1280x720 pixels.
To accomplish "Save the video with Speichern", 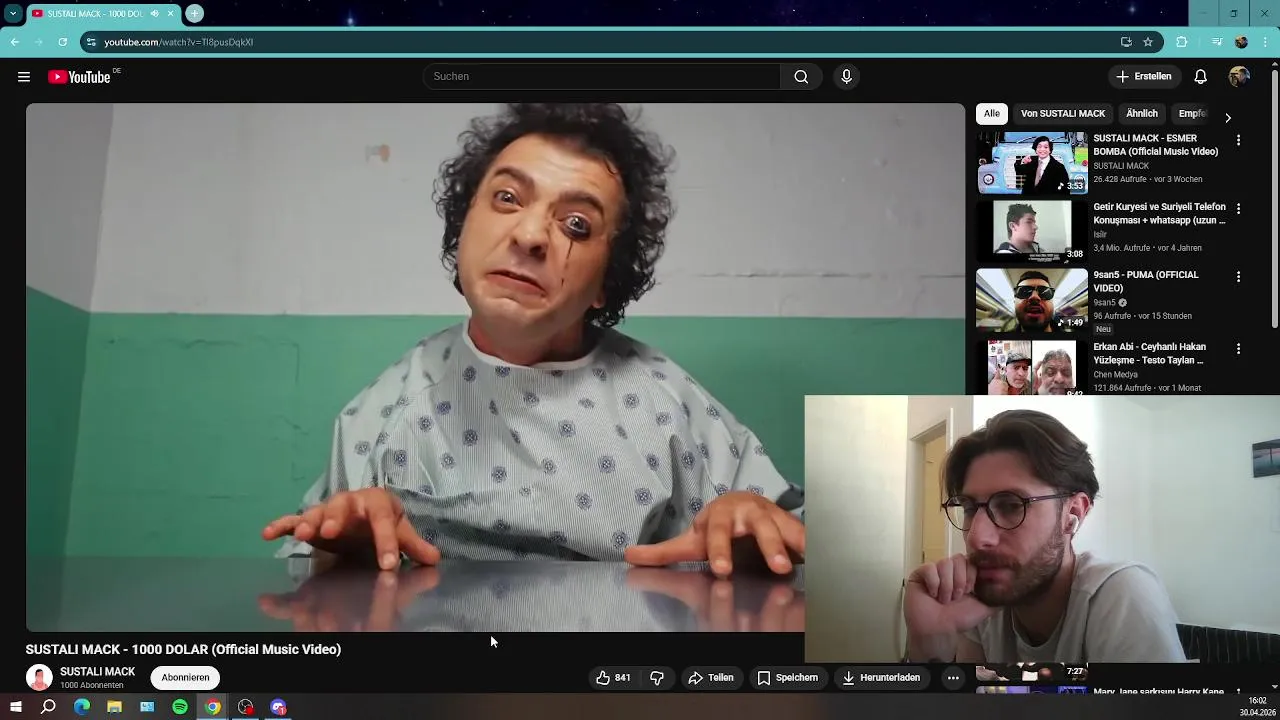I will coord(787,677).
